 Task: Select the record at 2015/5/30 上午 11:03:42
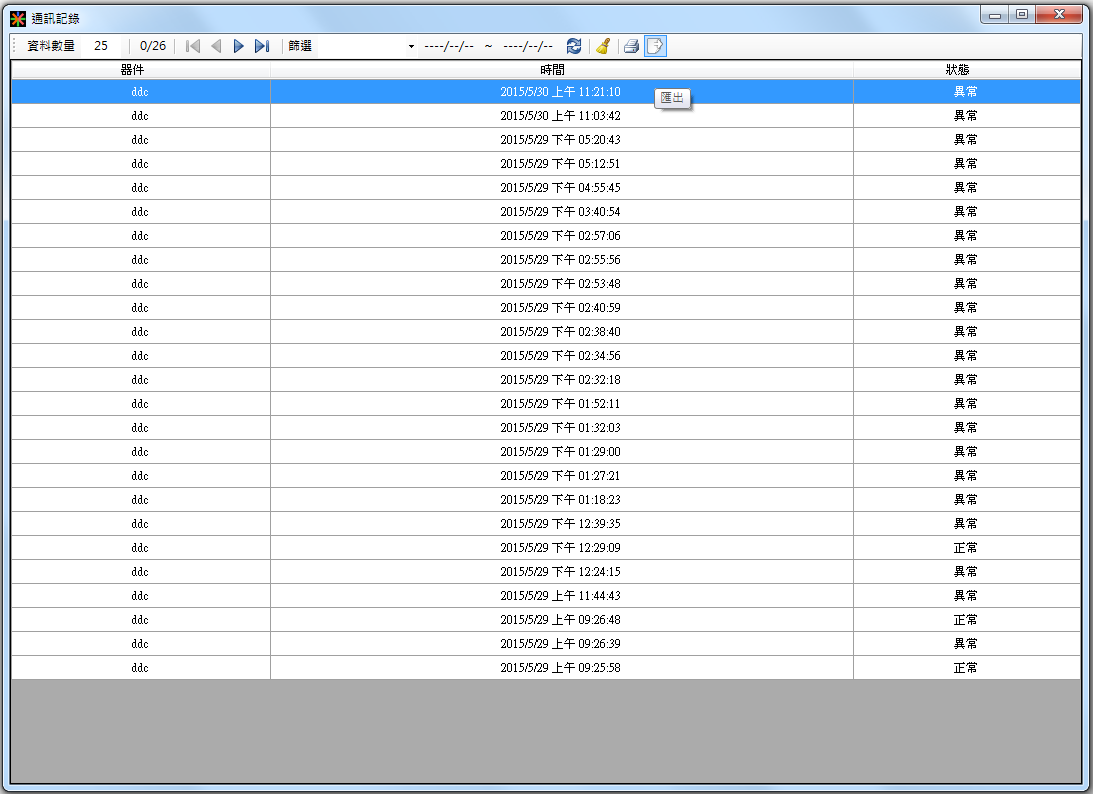pyautogui.click(x=560, y=116)
